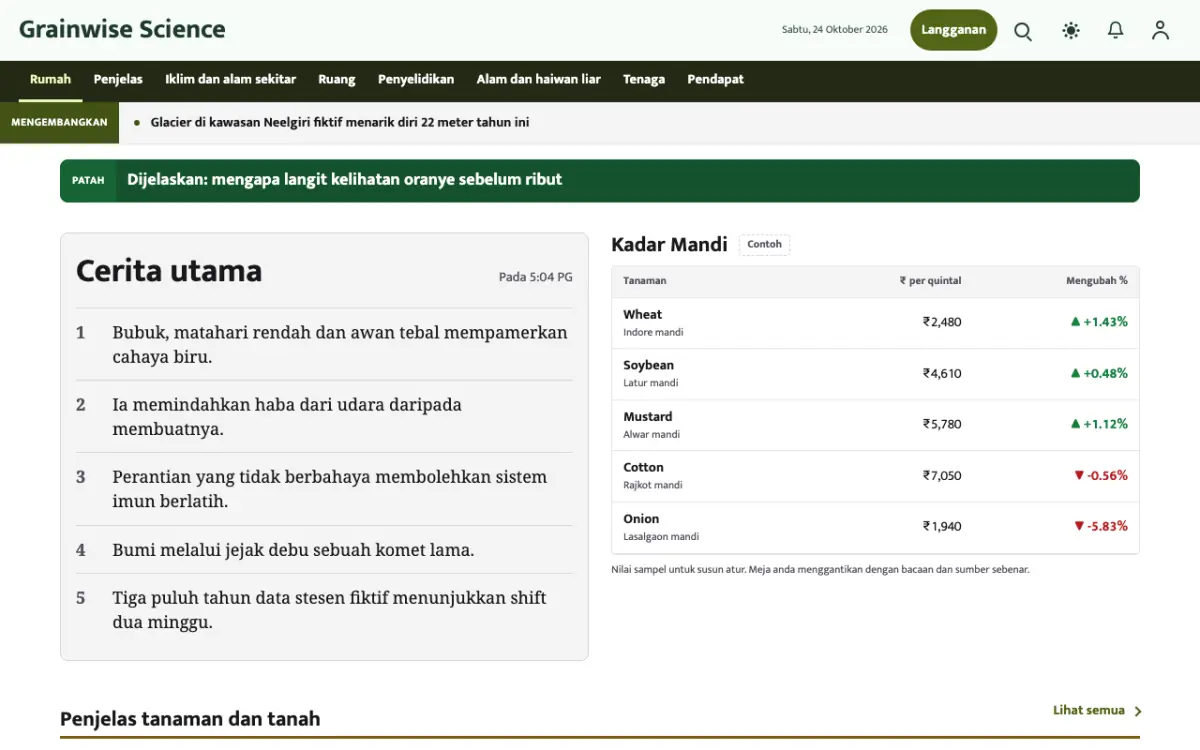Click the Soybean change +0.48%
This screenshot has height=750, width=1200.
(1099, 373)
